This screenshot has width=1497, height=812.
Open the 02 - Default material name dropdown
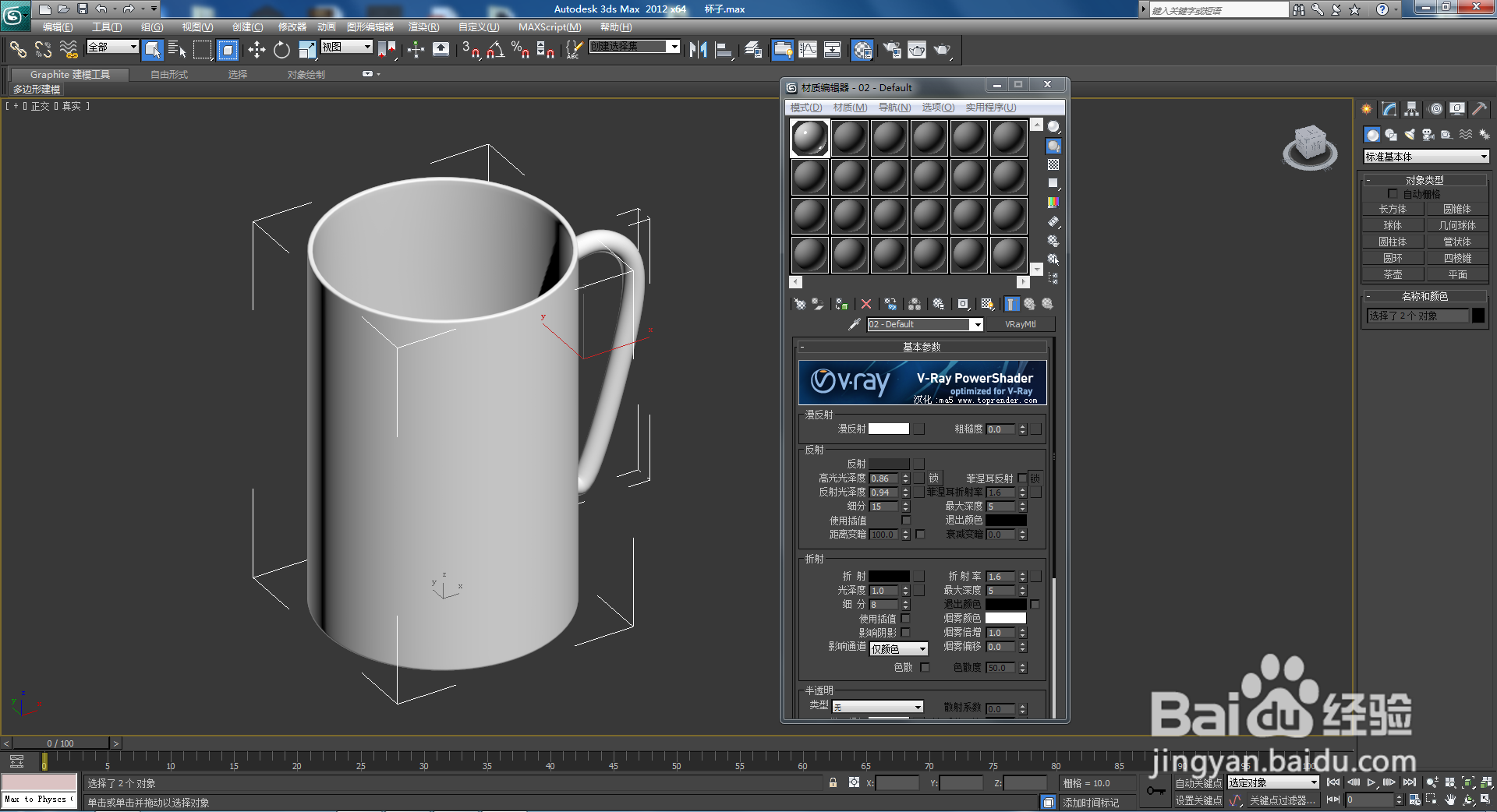977,324
